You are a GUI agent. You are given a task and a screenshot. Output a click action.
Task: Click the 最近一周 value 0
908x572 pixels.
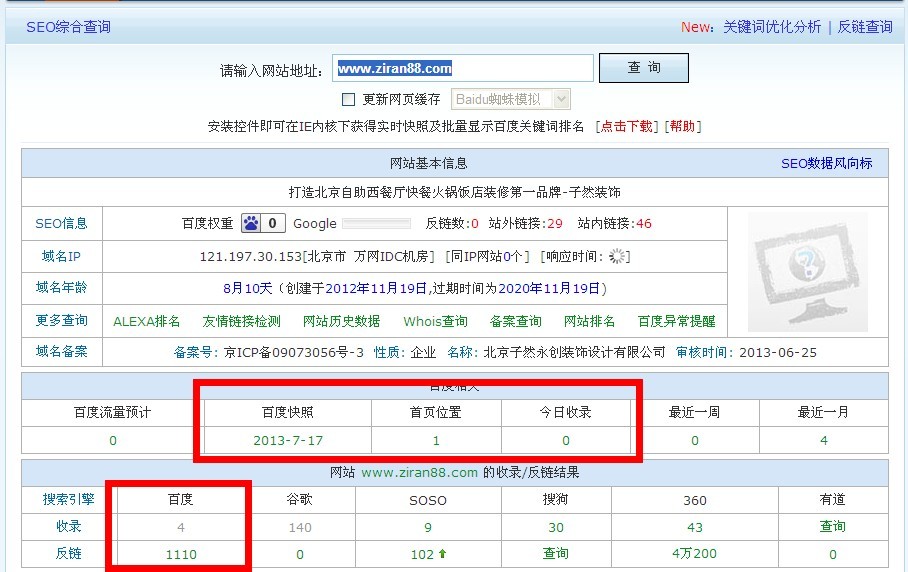coord(695,441)
